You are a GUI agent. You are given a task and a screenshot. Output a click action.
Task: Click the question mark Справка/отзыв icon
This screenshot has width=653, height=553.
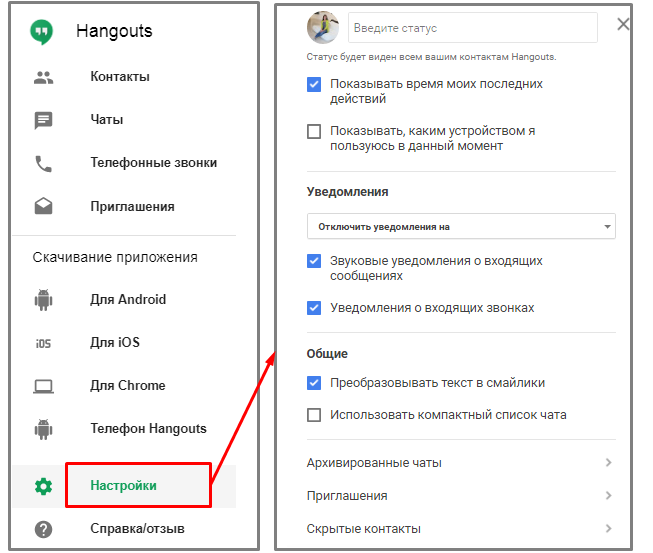[43, 529]
